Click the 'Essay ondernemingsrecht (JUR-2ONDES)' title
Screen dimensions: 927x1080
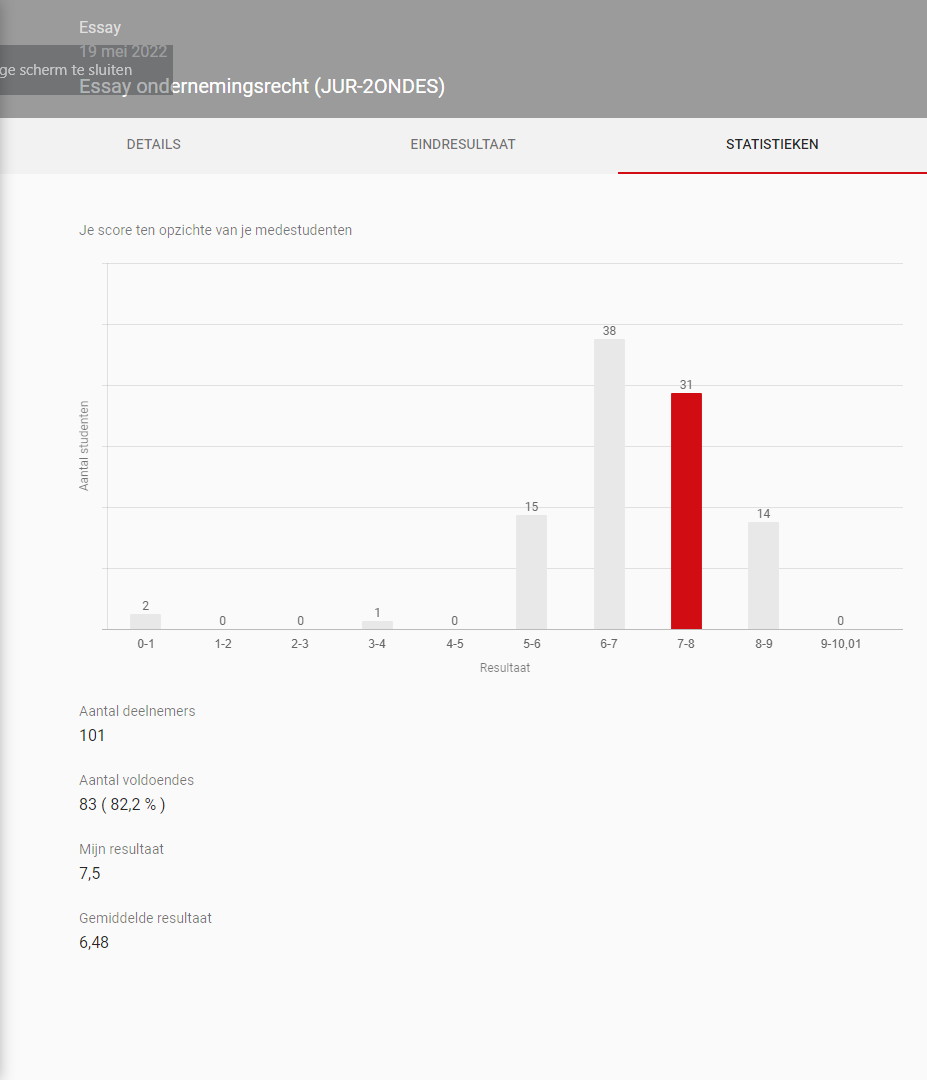pos(262,87)
